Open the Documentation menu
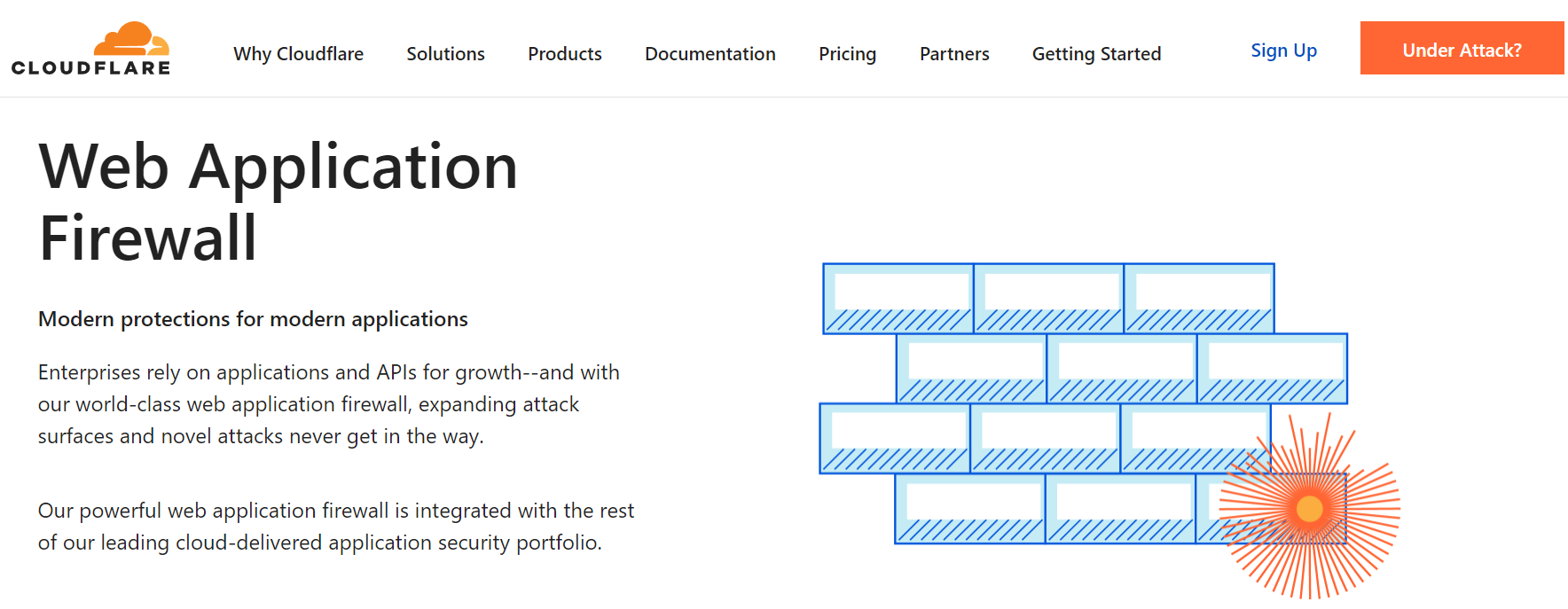1568x609 pixels. coord(710,54)
